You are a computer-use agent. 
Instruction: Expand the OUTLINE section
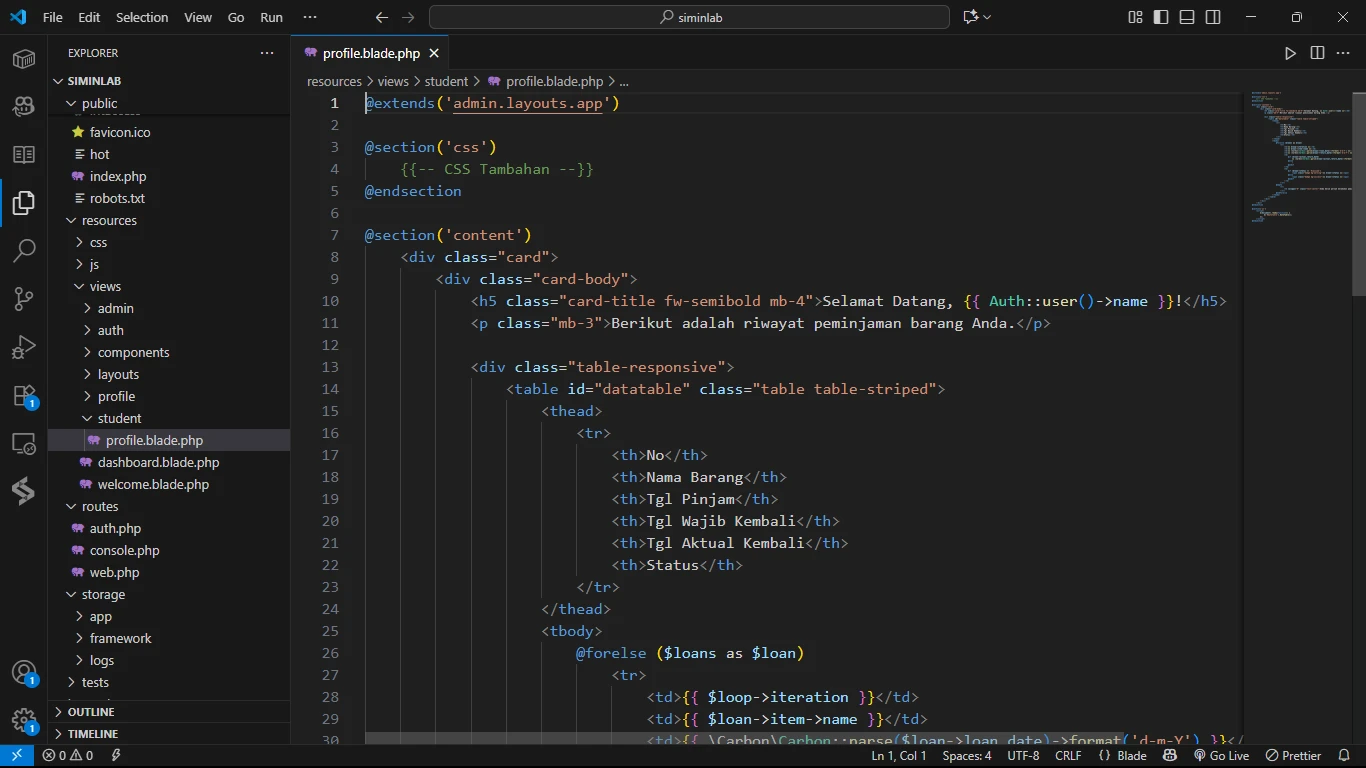coord(91,712)
